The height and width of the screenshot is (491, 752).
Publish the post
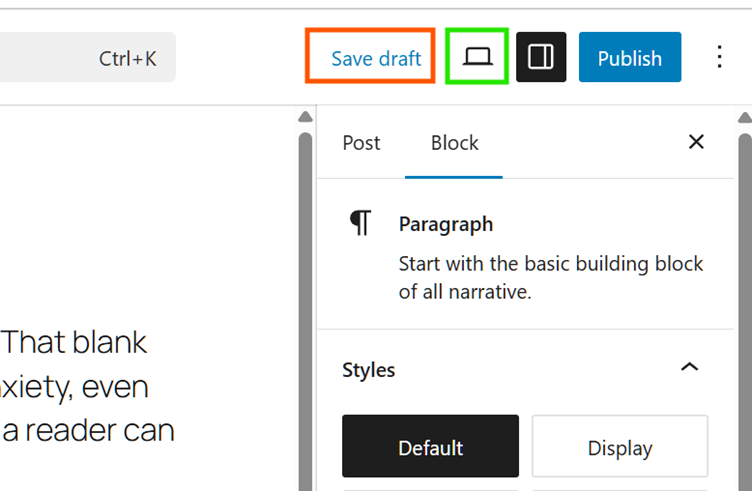(x=629, y=58)
